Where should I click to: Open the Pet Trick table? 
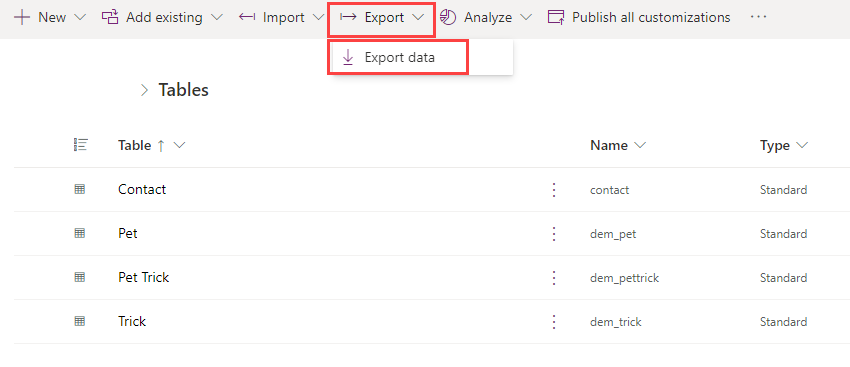click(144, 277)
